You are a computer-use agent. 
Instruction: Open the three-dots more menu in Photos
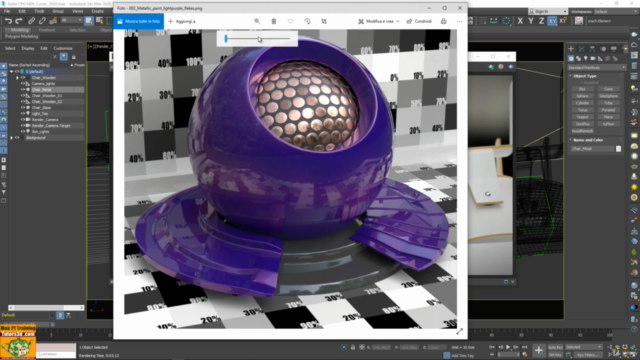(460, 21)
